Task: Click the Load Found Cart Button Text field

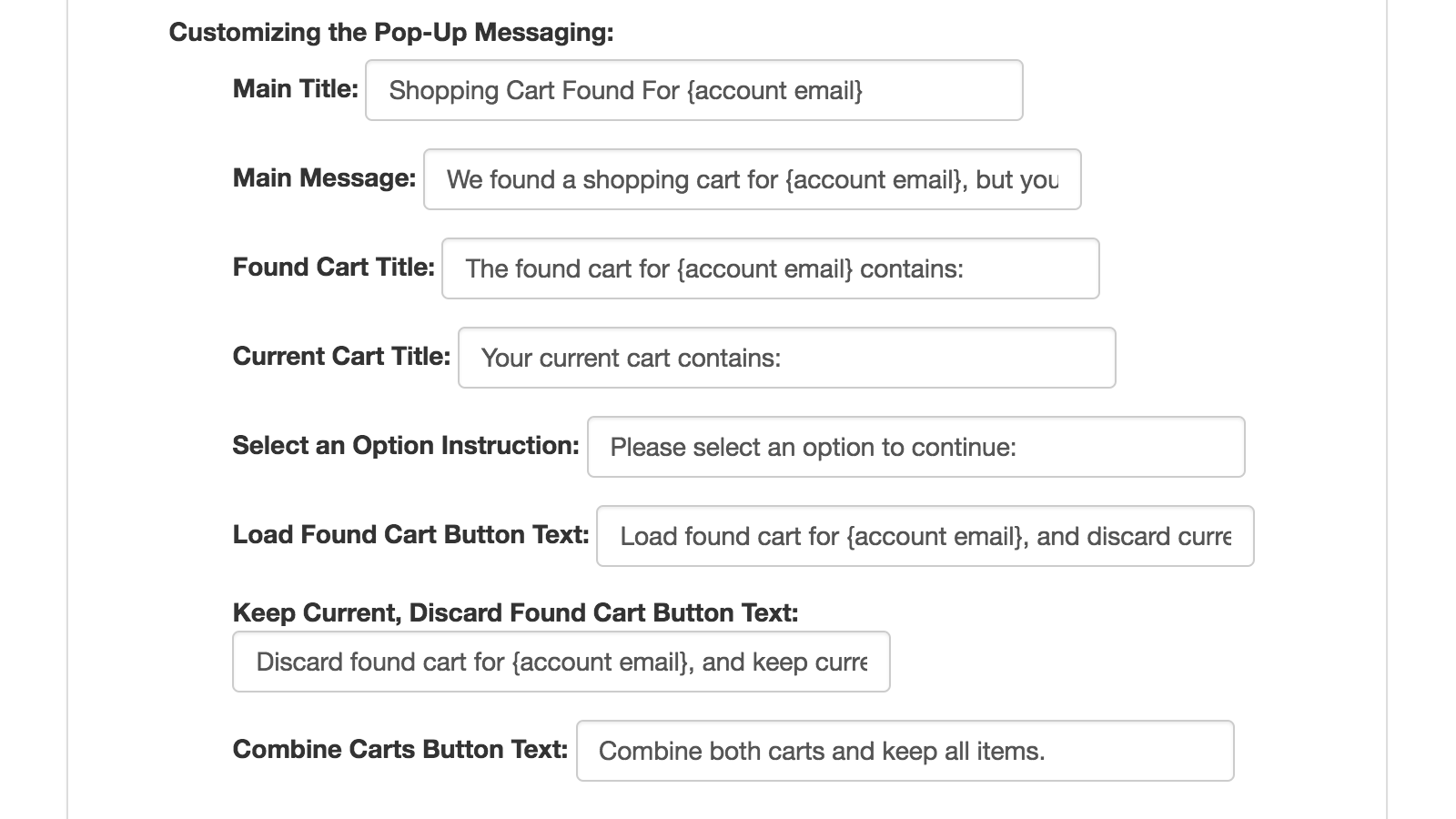Action: [923, 536]
